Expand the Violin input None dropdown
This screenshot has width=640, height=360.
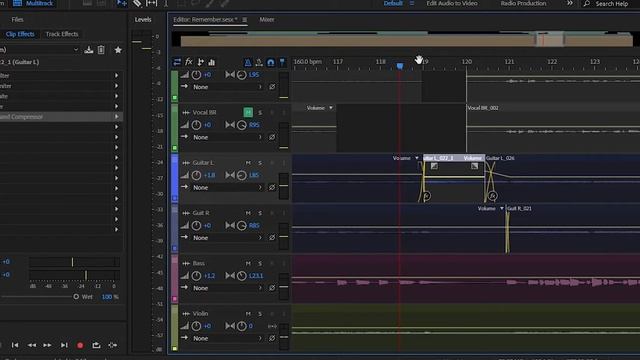click(227, 338)
